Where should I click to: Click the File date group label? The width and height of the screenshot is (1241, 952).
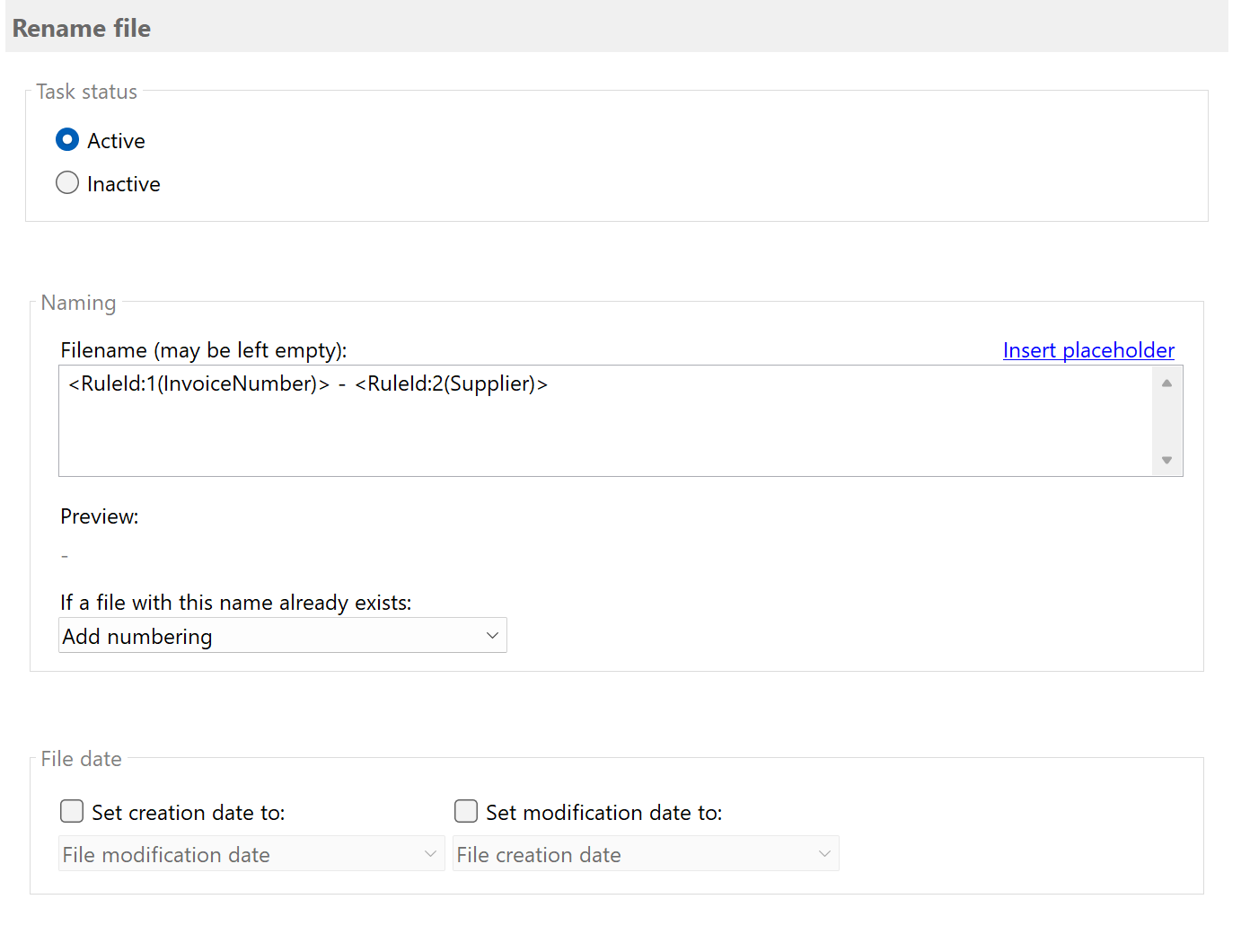point(80,759)
